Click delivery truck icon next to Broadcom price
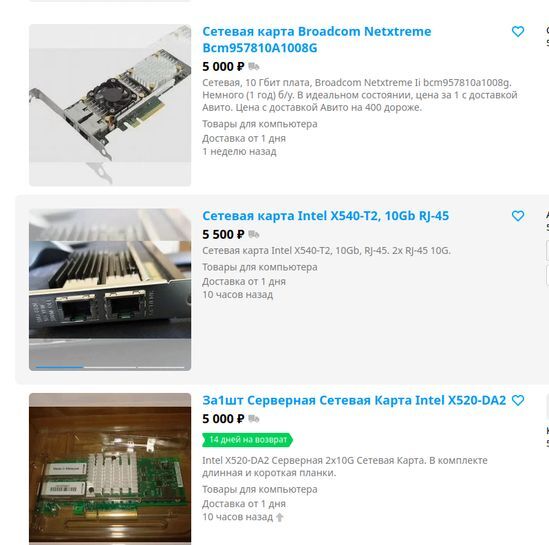Screen dimensions: 549x545 (x=254, y=66)
